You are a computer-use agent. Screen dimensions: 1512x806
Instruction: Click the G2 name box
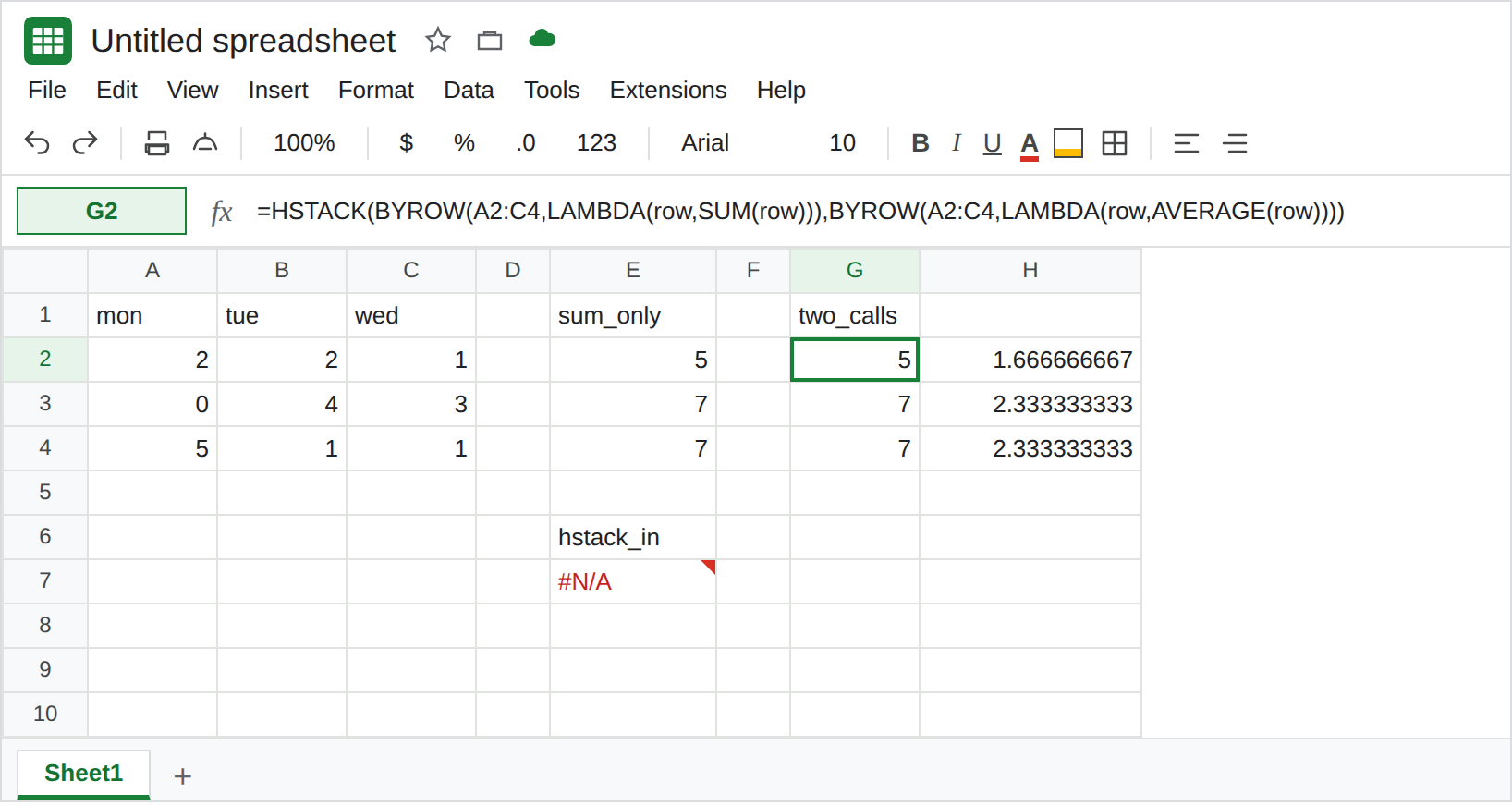coord(102,211)
